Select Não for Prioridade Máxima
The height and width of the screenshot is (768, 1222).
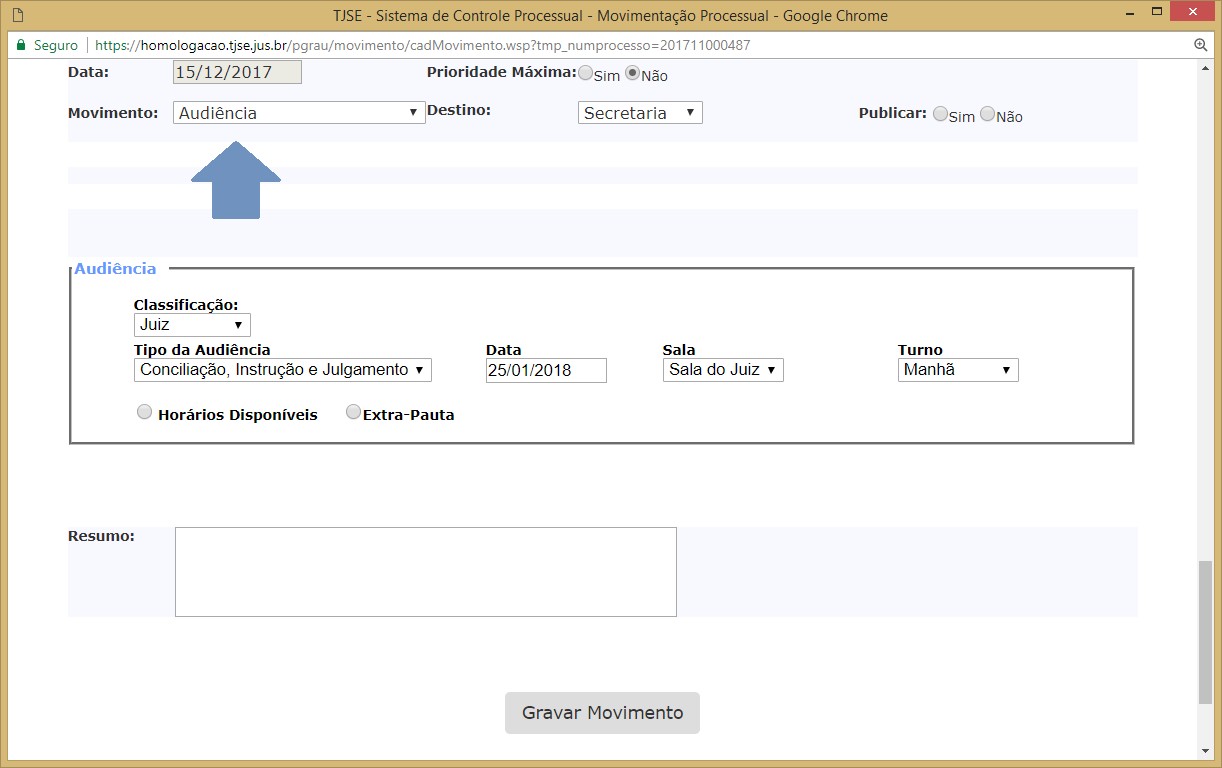coord(632,73)
